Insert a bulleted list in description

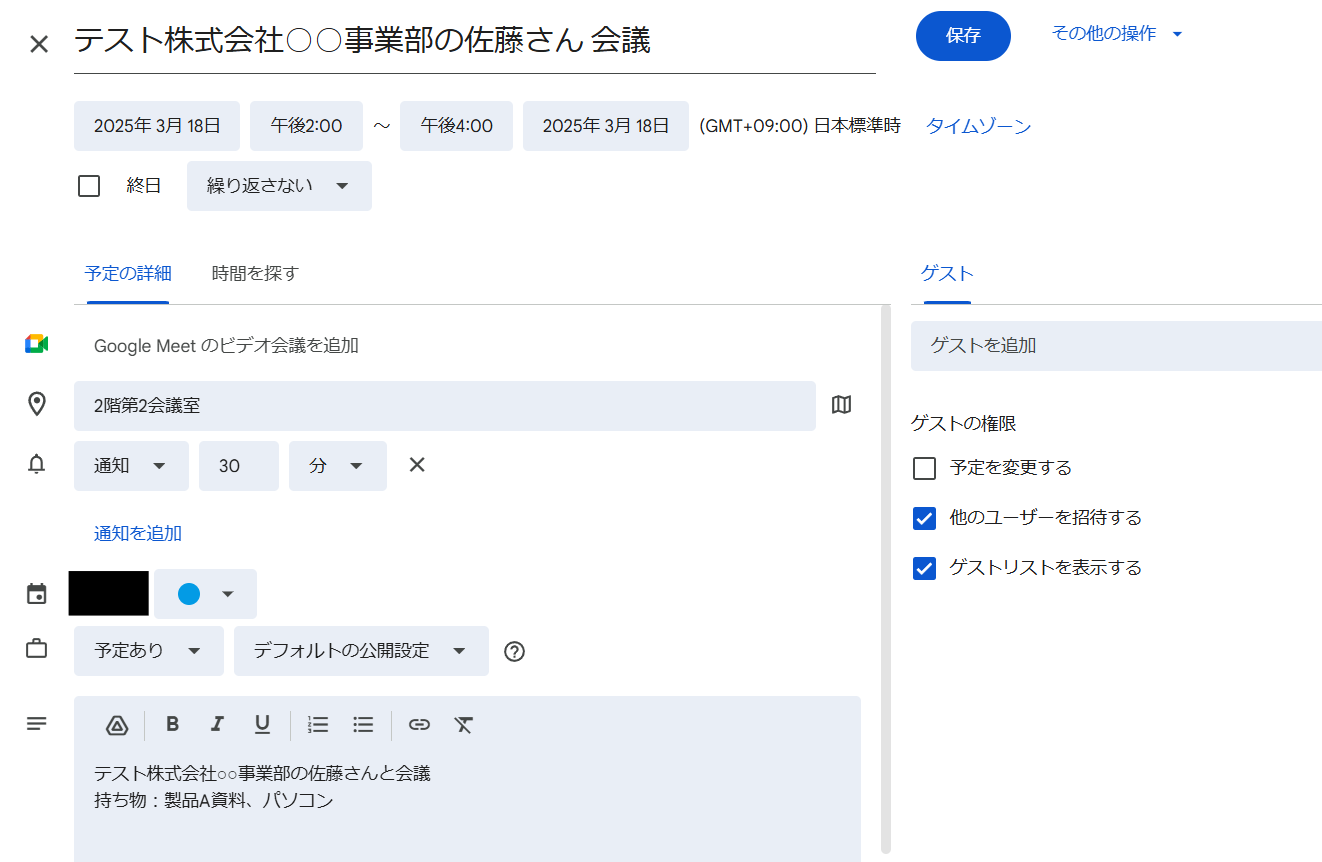pos(363,725)
